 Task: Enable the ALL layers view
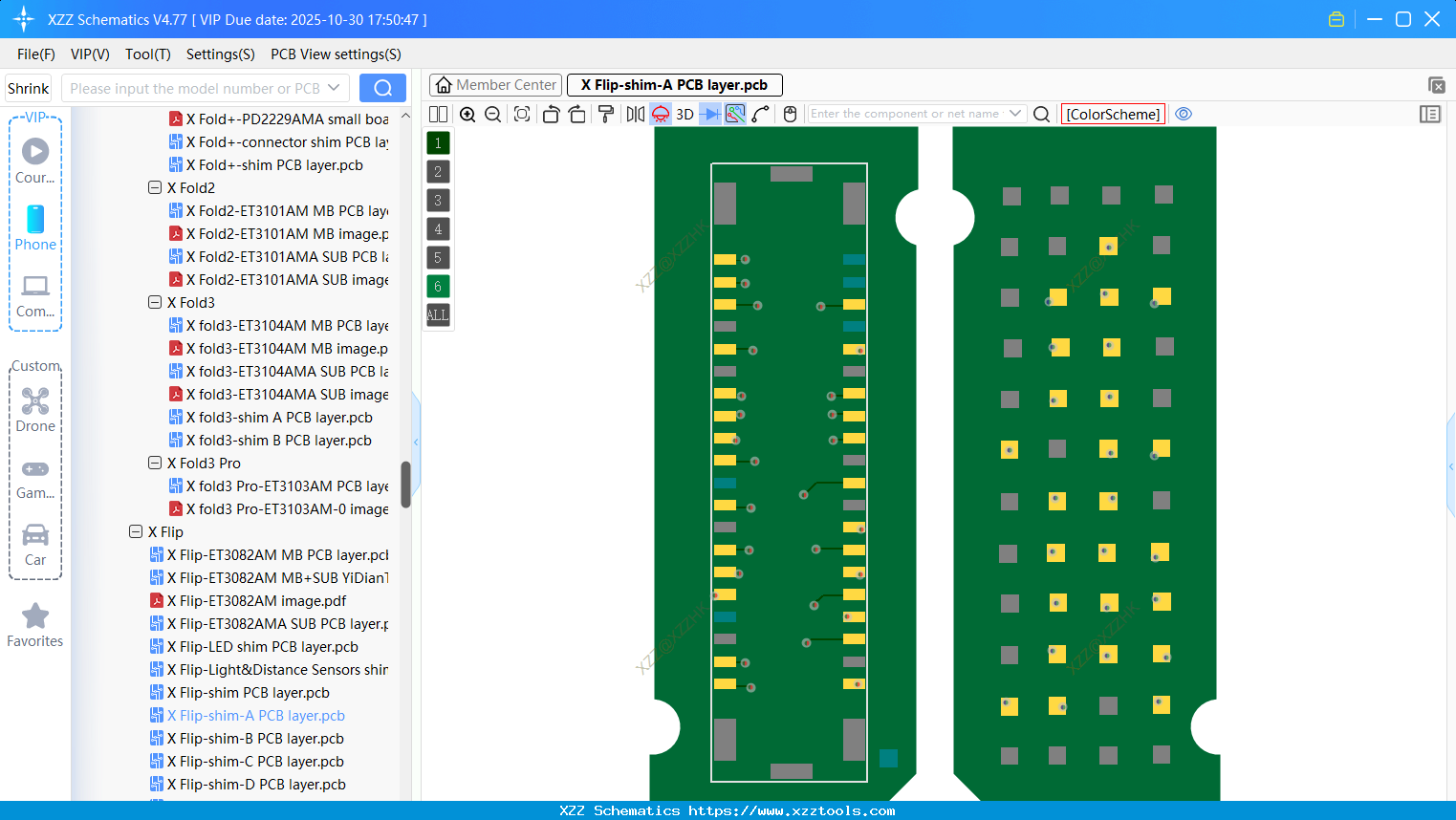pyautogui.click(x=438, y=315)
